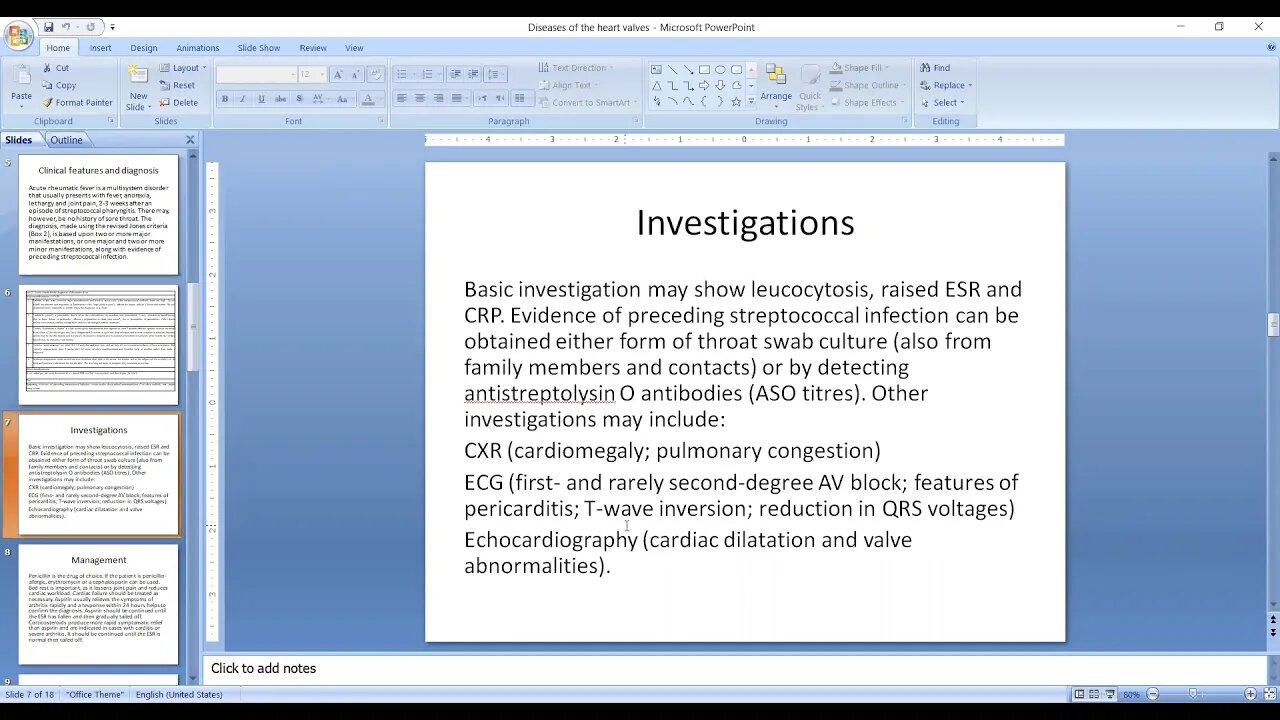Image resolution: width=1280 pixels, height=720 pixels.
Task: Open the Animations tab
Action: tap(198, 47)
